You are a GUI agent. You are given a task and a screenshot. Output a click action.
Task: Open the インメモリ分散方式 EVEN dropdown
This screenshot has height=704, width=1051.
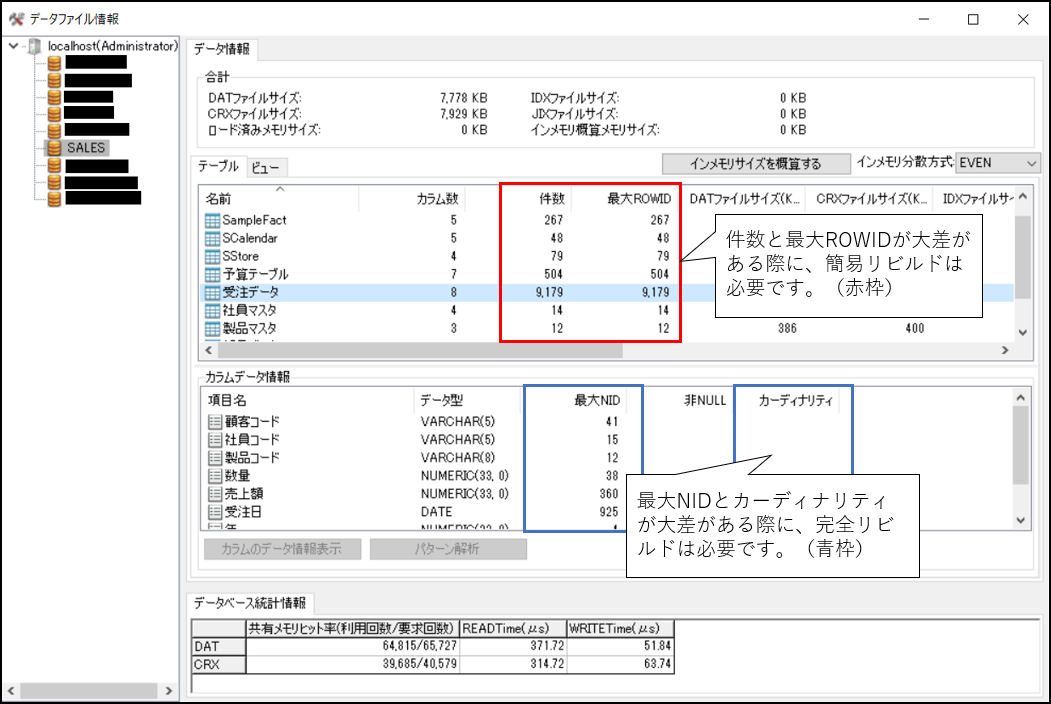1031,163
